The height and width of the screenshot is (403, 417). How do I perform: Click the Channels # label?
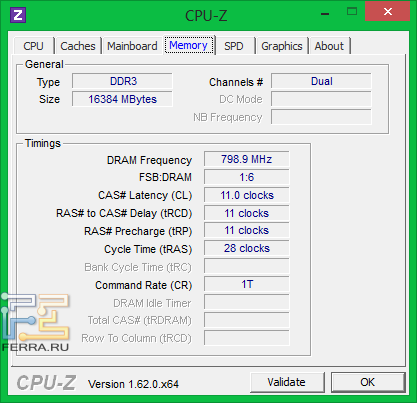pos(236,82)
